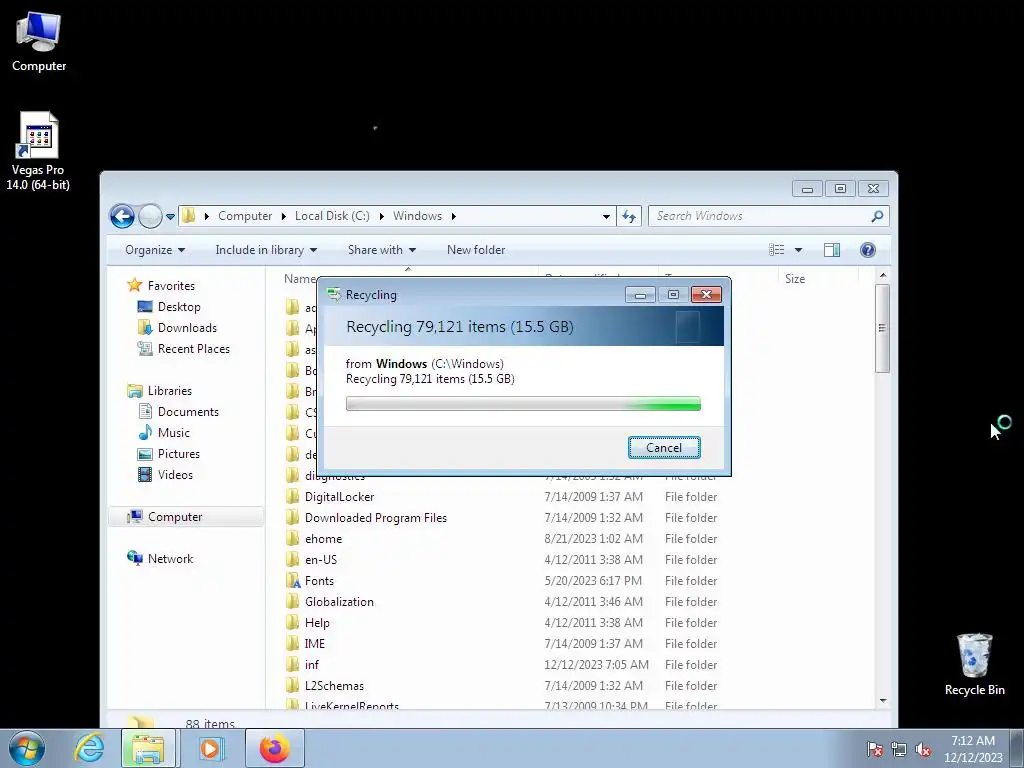Go back with Explorer's Back arrow
Screen dimensions: 1024x768
[122, 216]
